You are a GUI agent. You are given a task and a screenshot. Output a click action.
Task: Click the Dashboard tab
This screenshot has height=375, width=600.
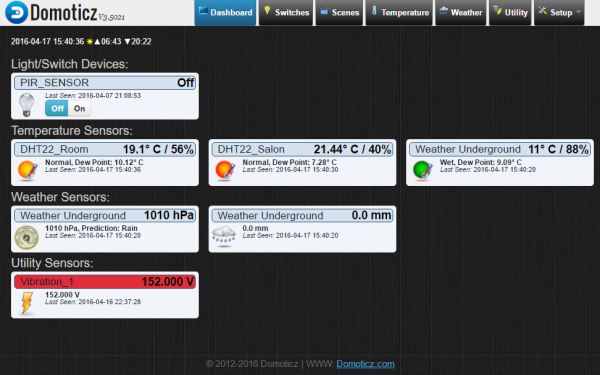click(225, 13)
